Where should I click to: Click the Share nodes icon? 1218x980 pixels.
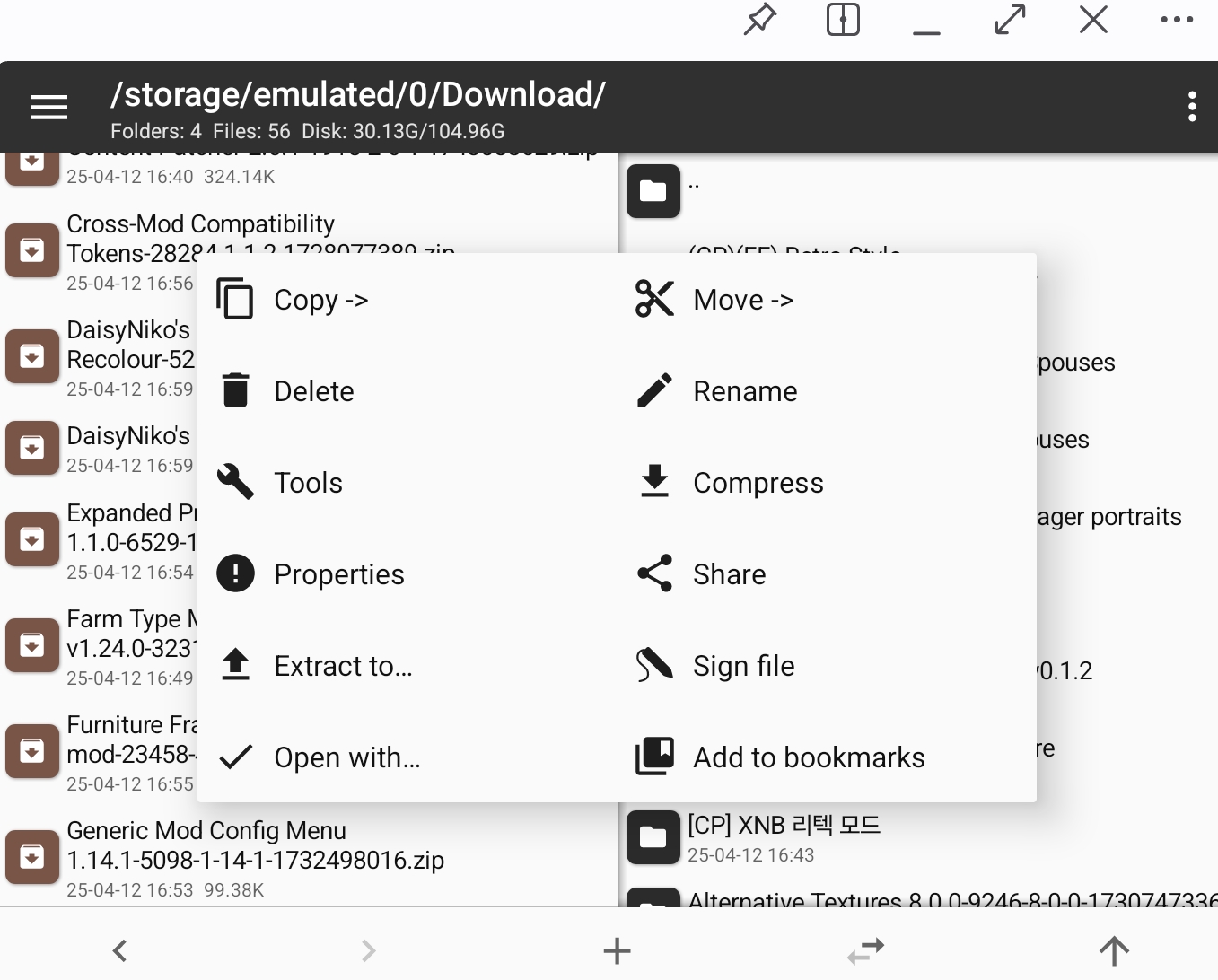pyautogui.click(x=654, y=573)
